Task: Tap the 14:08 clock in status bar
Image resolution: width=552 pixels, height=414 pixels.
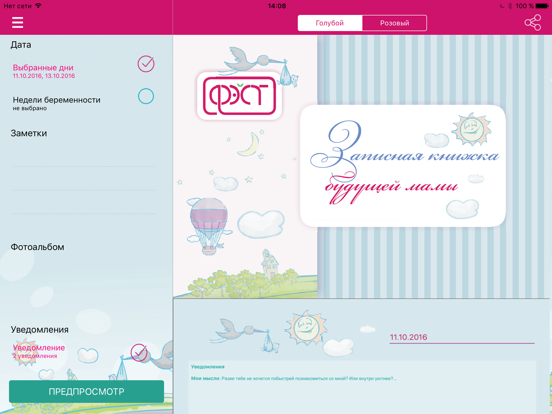Action: click(x=277, y=6)
